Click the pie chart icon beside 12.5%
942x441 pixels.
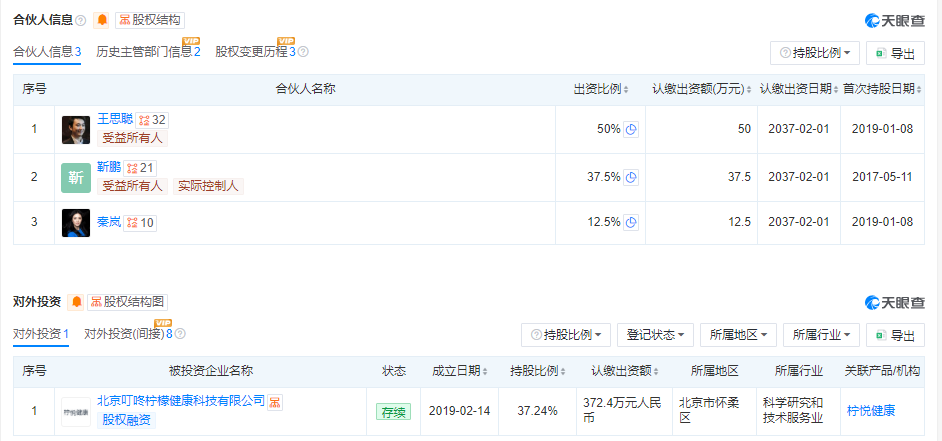[631, 222]
